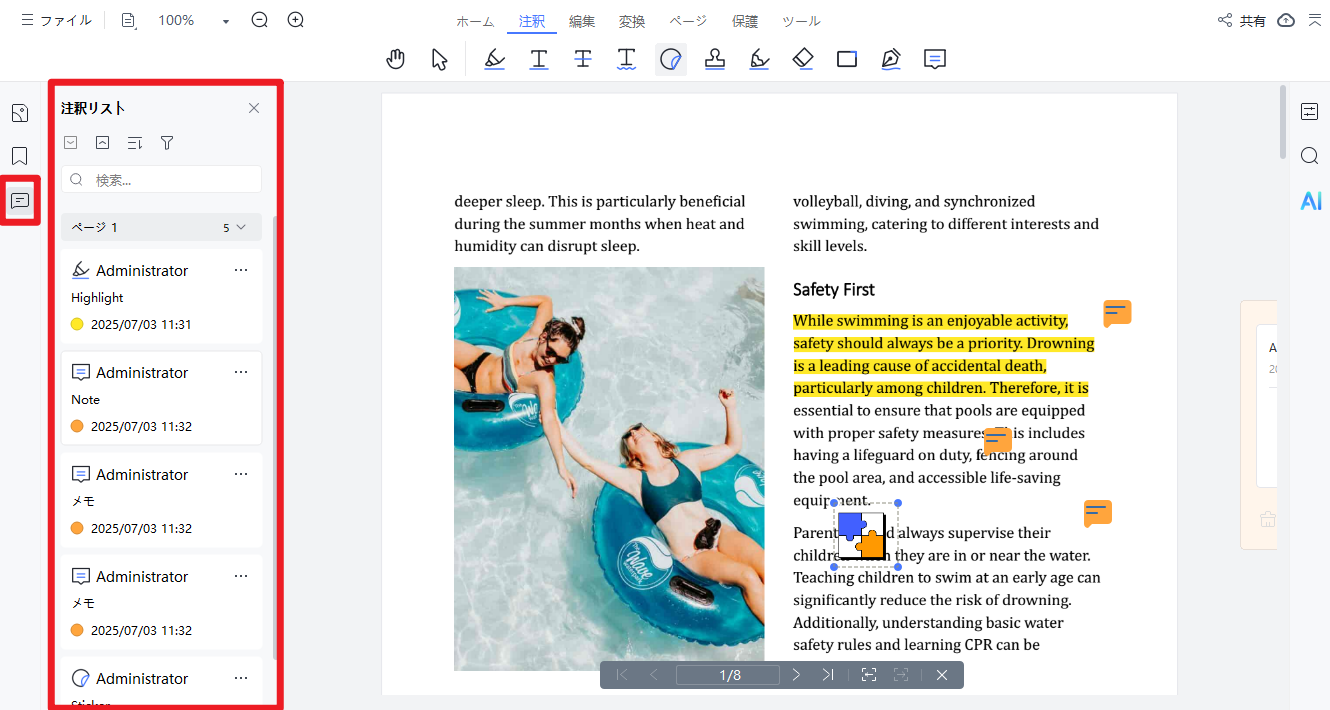Viewport: 1330px width, 710px height.
Task: Zoom out with the minus button
Action: (x=260, y=20)
